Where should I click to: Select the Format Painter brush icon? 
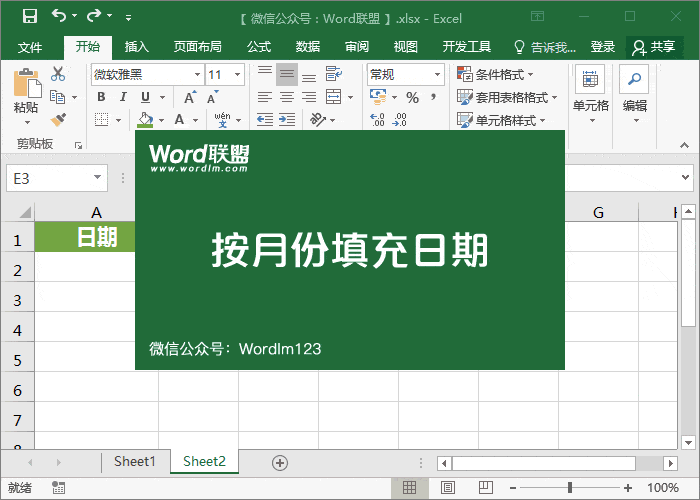[x=57, y=120]
